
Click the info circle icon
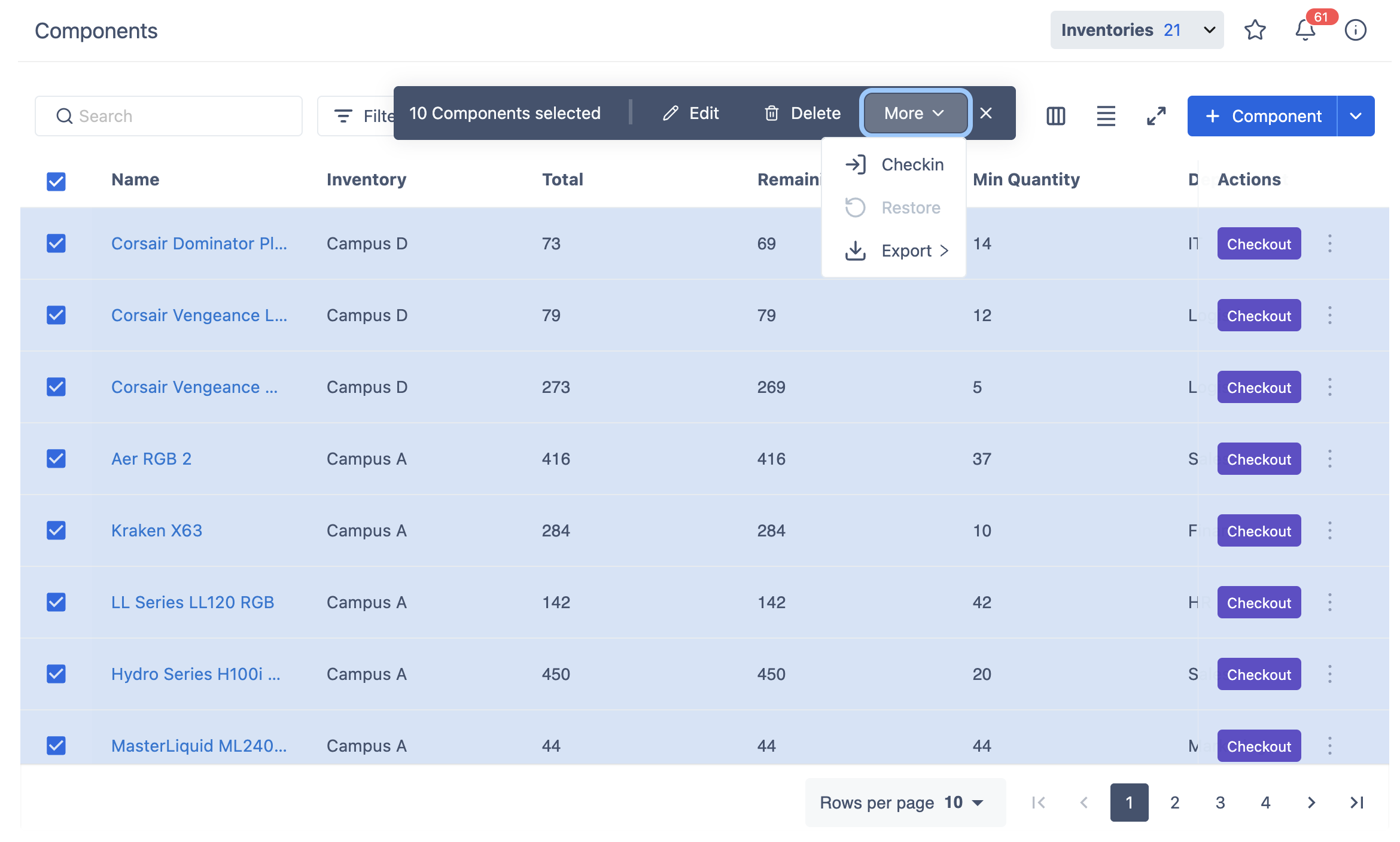(1355, 30)
